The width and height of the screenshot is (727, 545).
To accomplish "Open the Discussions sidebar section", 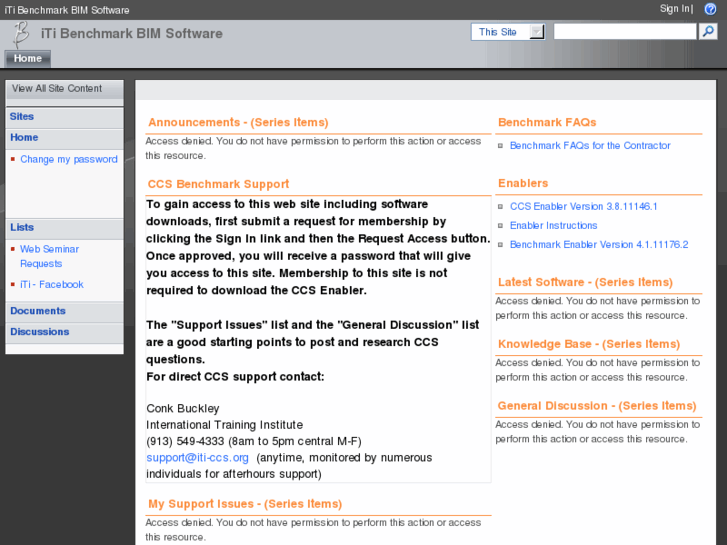I will point(39,332).
